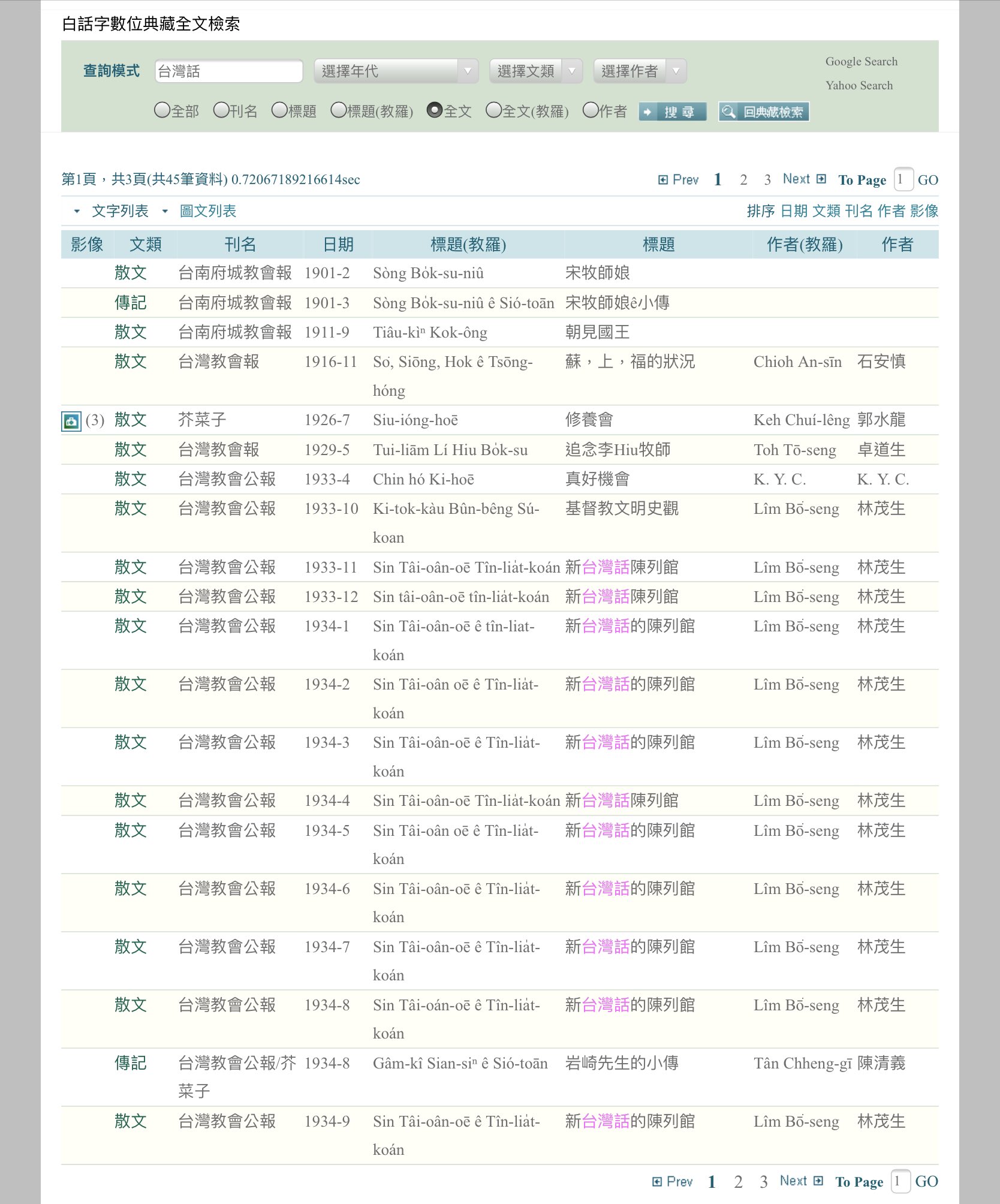Open the 朝見國王 entry
The image size is (1000, 1204).
597,333
